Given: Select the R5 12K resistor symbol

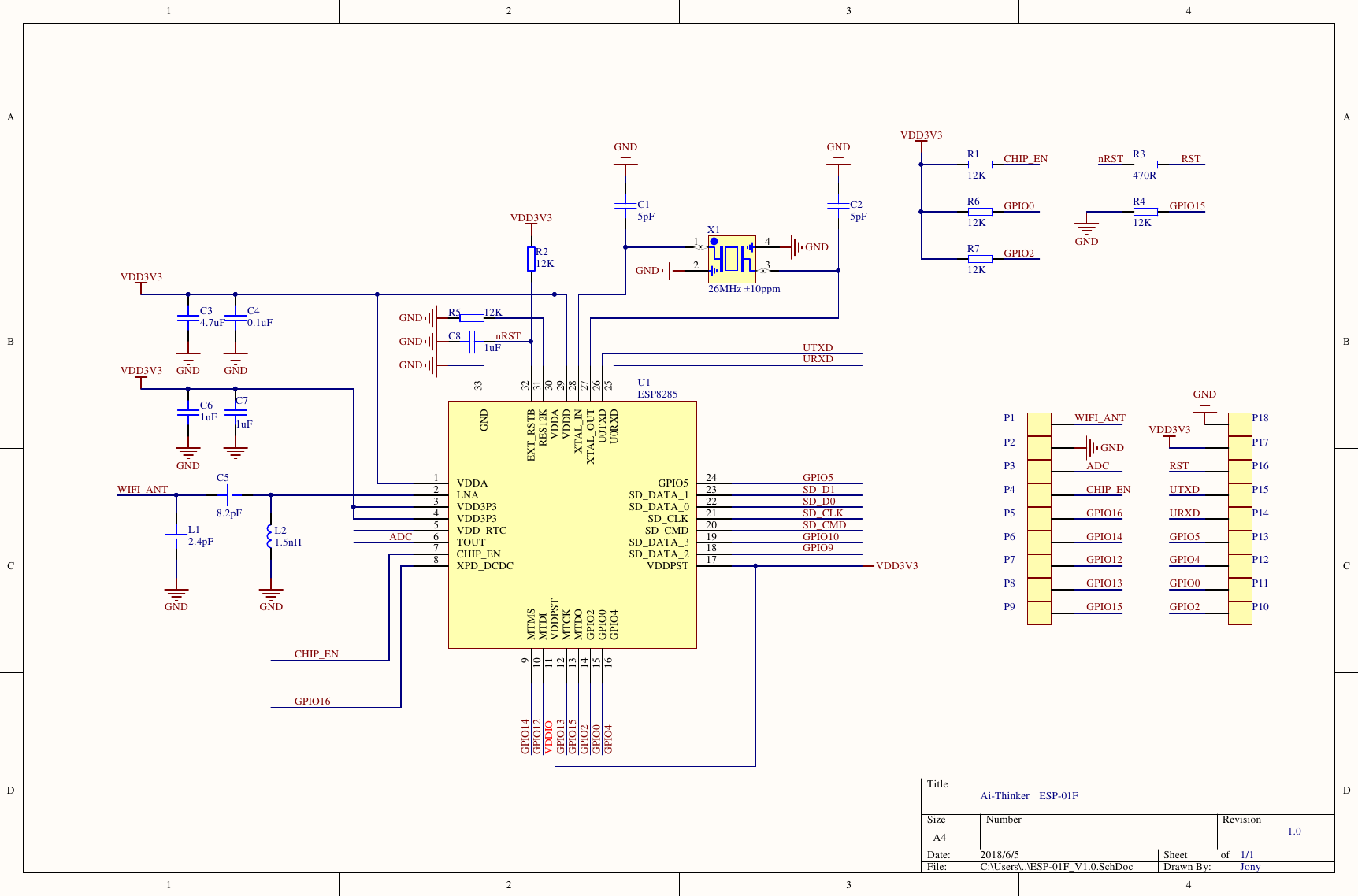Looking at the screenshot, I should 471,318.
